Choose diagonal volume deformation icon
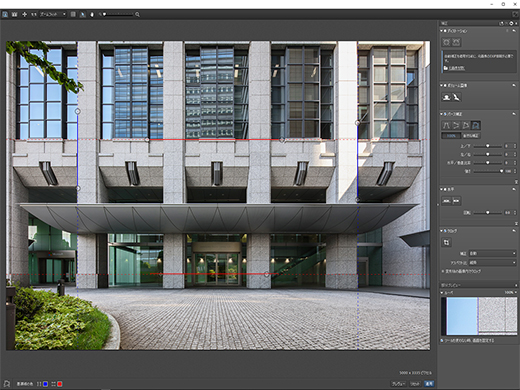The width and height of the screenshot is (520, 390). [456, 97]
